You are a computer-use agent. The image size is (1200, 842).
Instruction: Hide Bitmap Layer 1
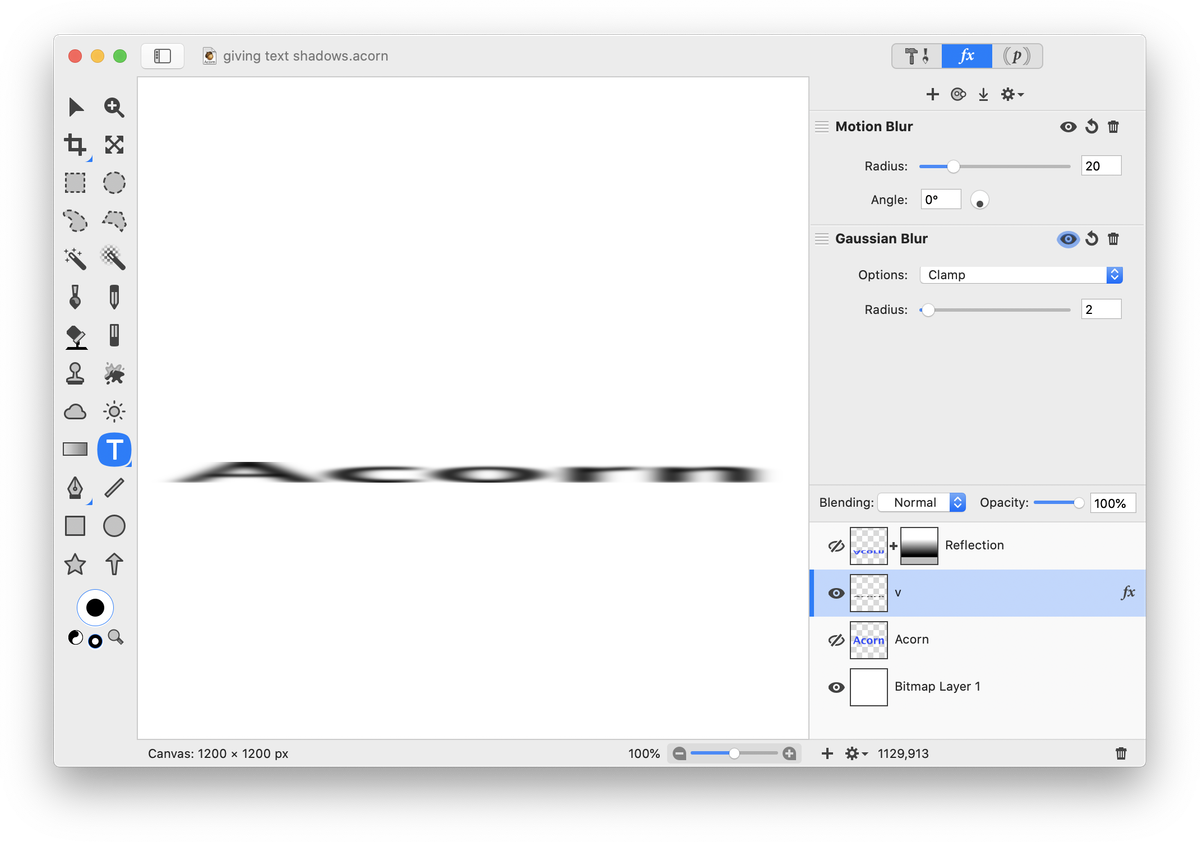[837, 687]
